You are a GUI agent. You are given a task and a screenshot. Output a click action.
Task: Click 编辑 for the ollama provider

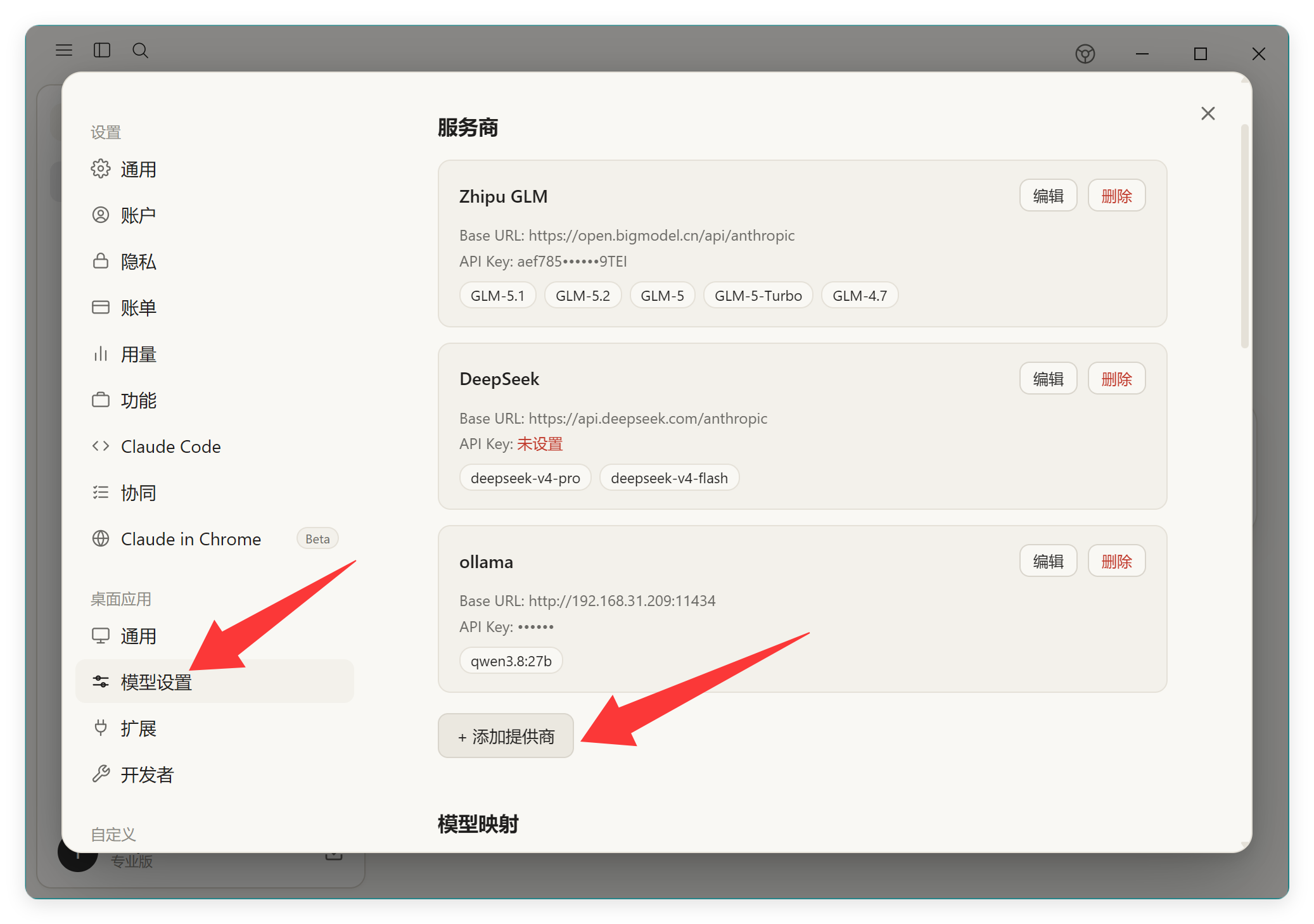(x=1048, y=561)
